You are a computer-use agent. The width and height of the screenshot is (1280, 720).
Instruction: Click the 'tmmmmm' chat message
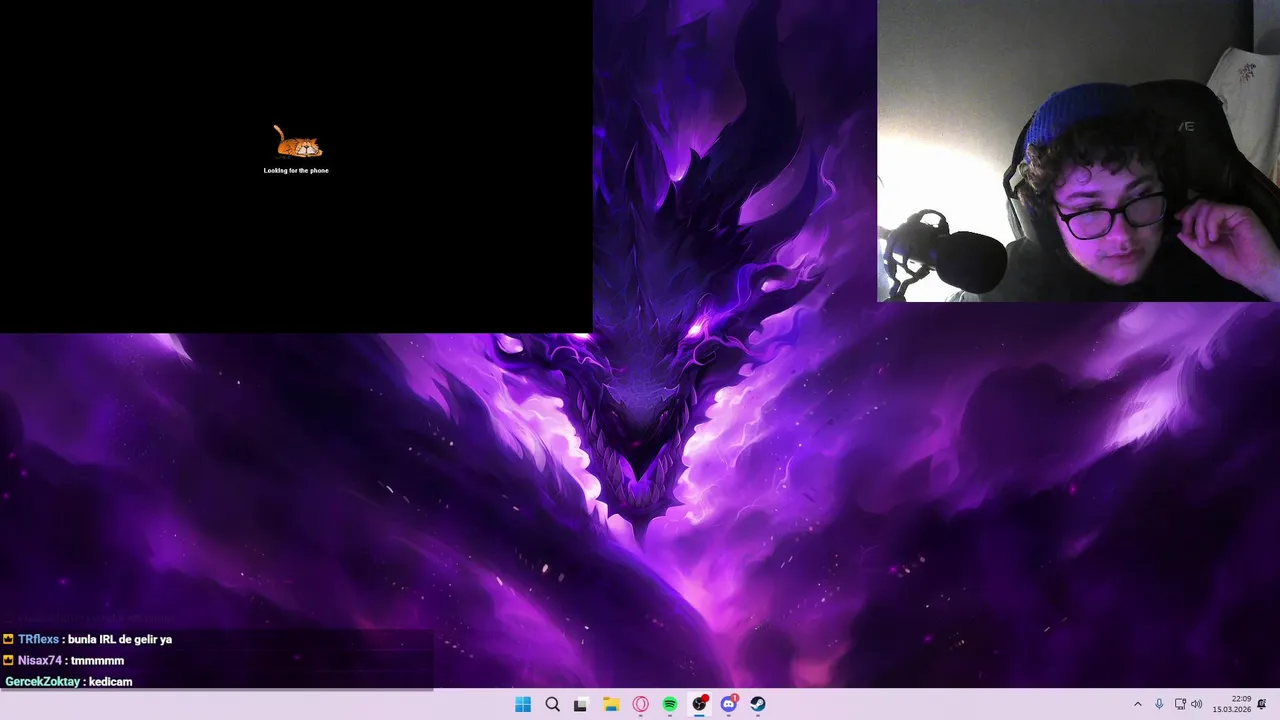97,660
